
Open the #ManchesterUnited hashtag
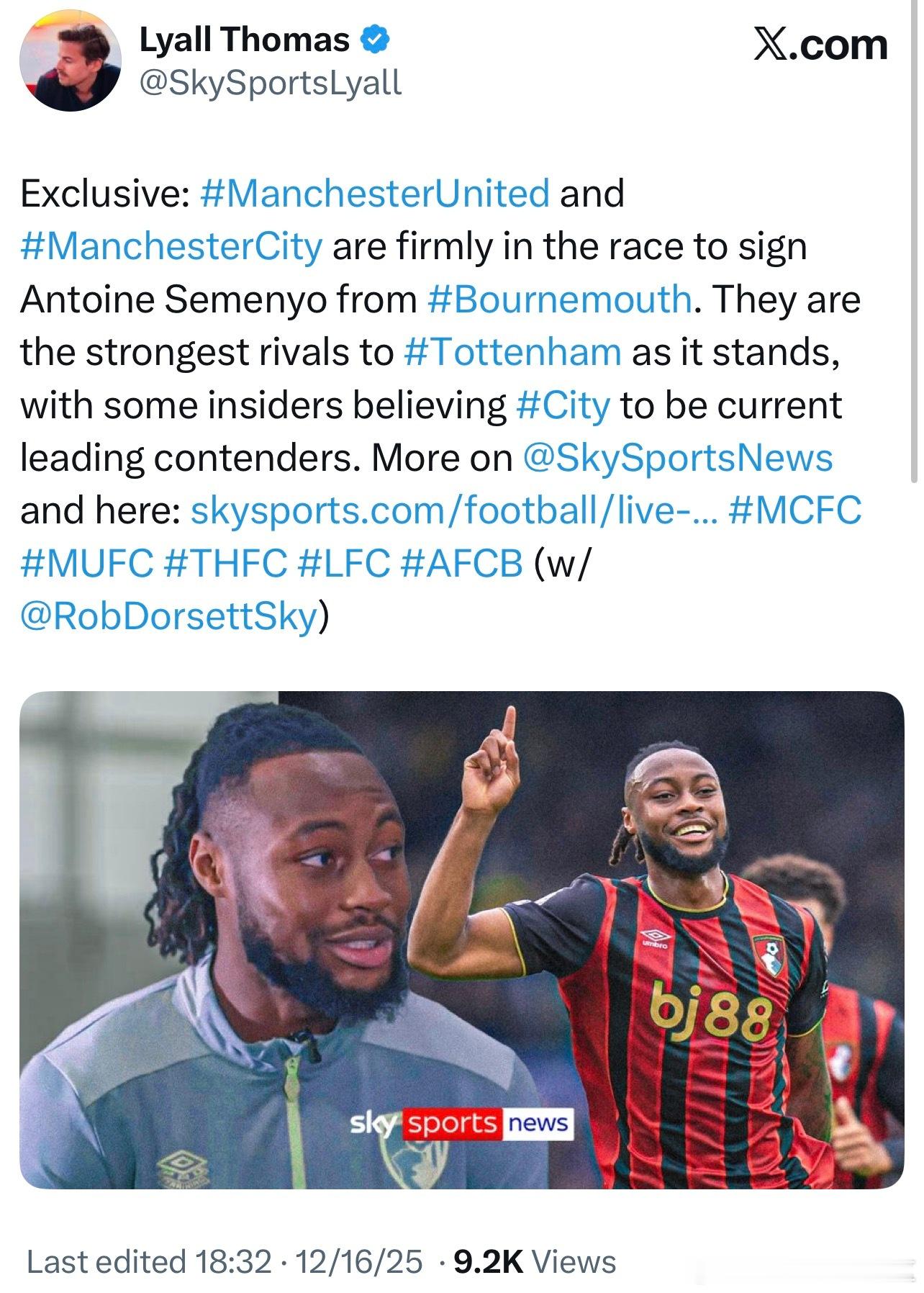click(374, 193)
